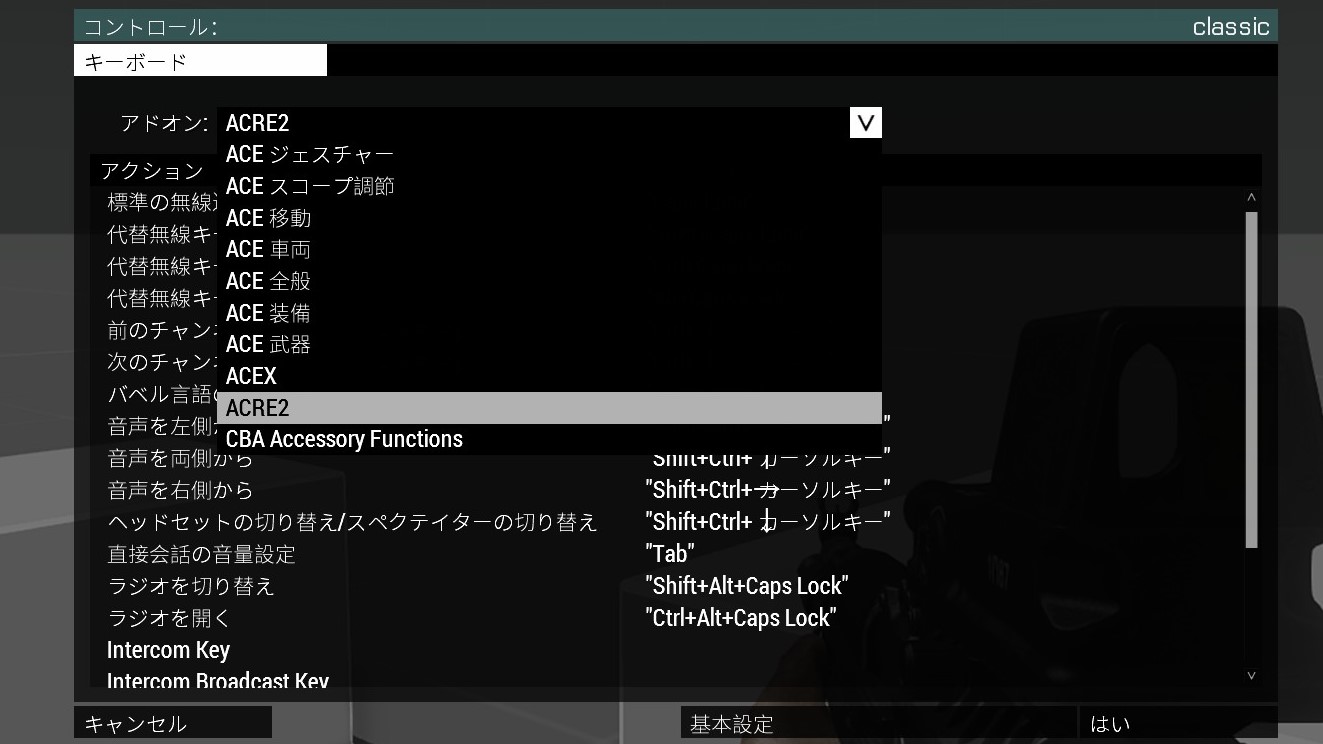Select 音声を右側から action row
Screen dimensions: 1323x744
[667, 490]
